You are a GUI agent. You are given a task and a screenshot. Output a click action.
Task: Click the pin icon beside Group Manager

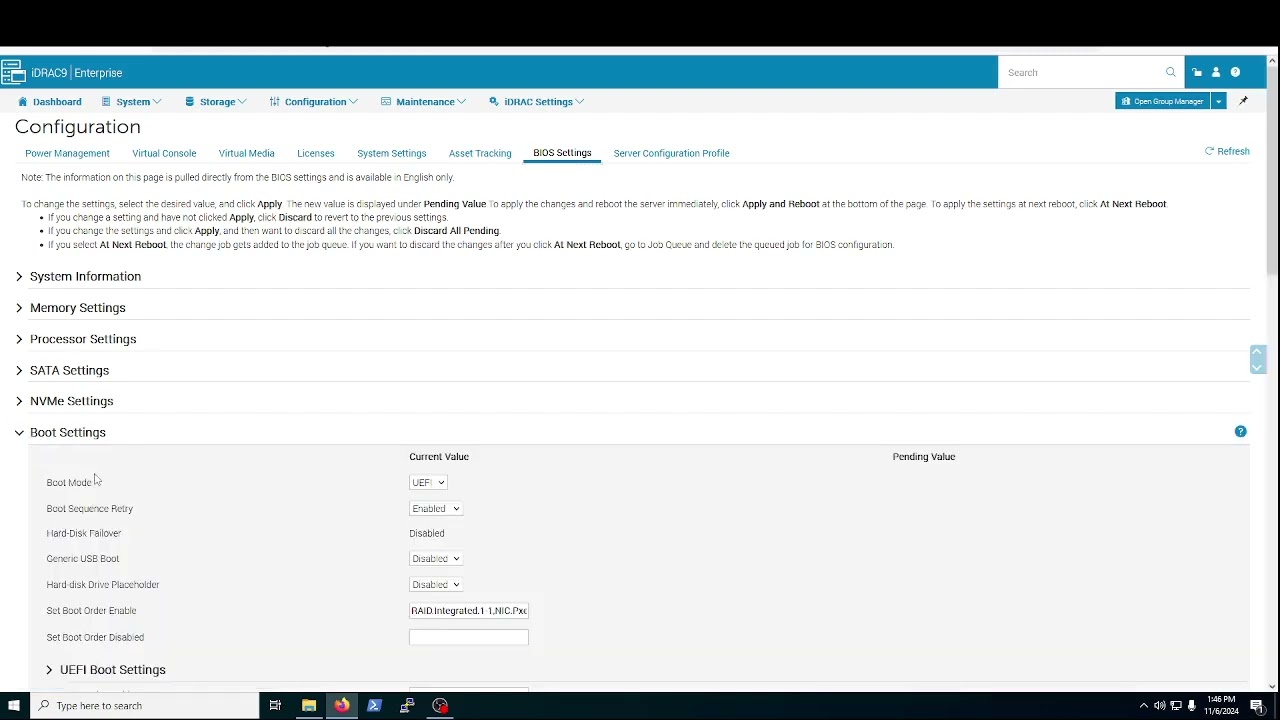[1244, 101]
